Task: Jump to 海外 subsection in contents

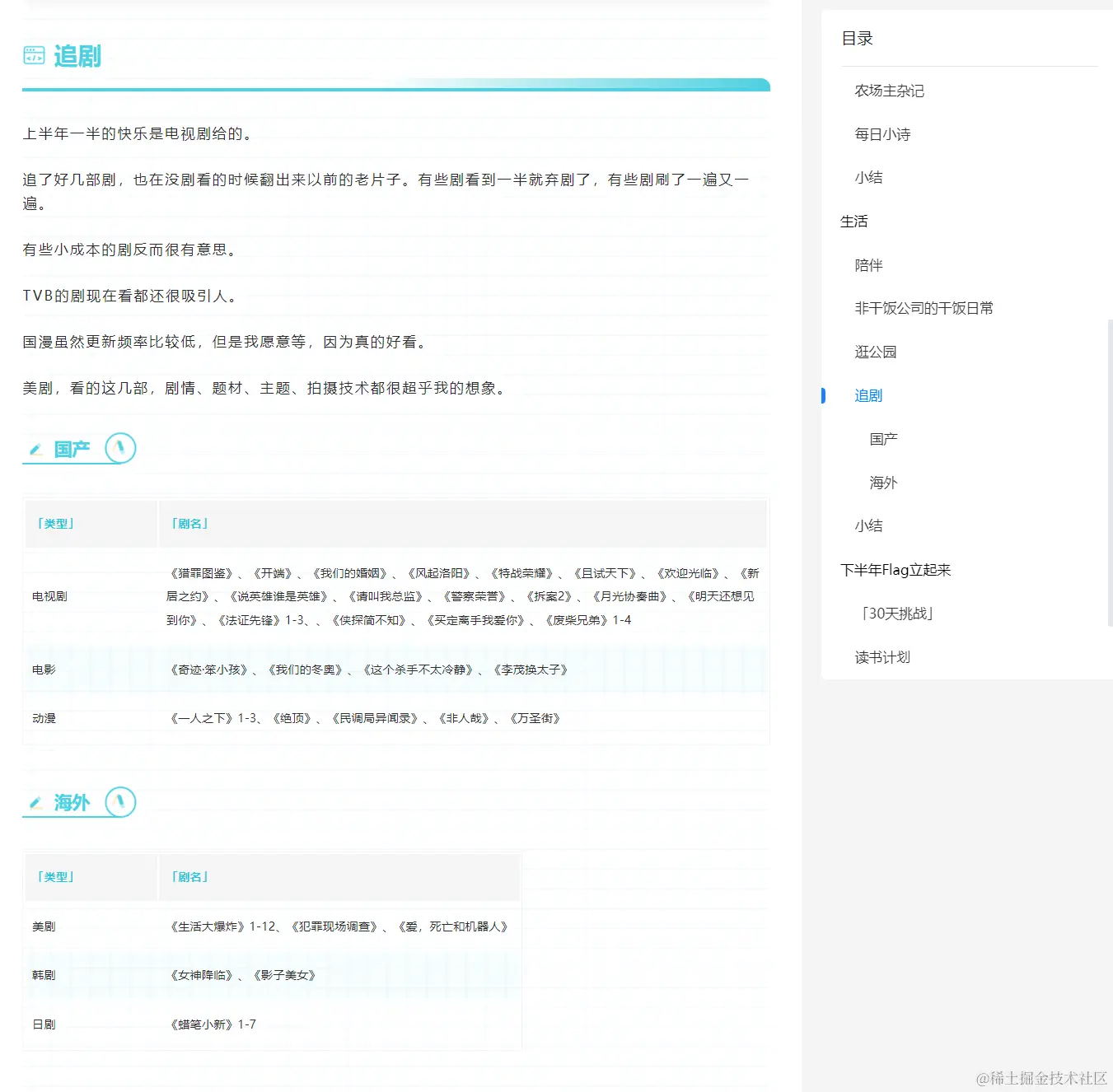Action: pos(883,483)
